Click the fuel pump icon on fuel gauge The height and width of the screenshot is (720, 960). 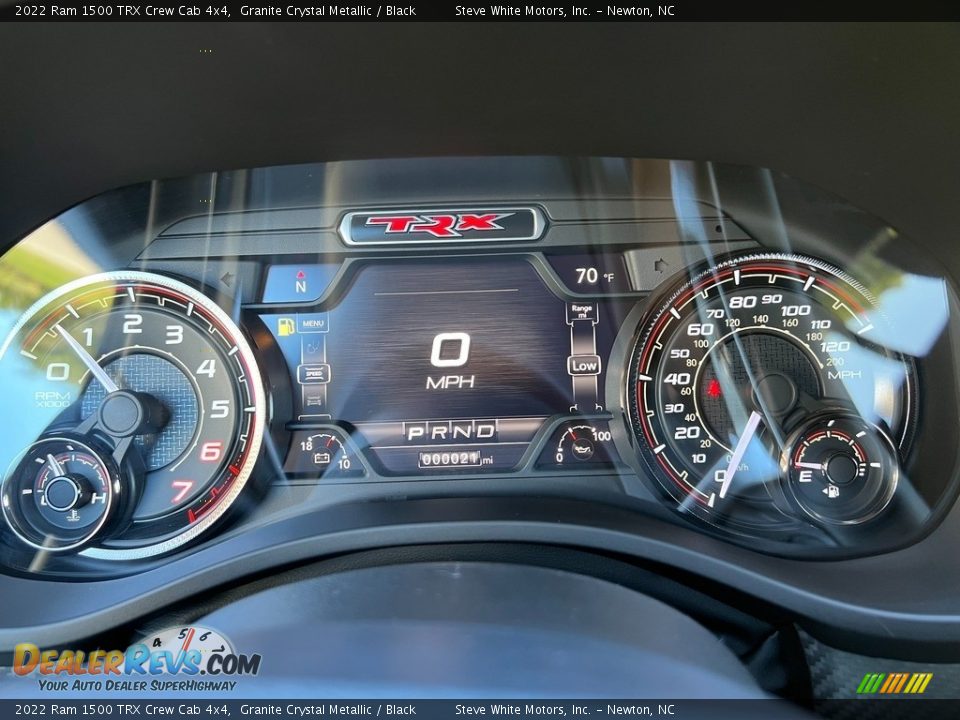[x=831, y=491]
